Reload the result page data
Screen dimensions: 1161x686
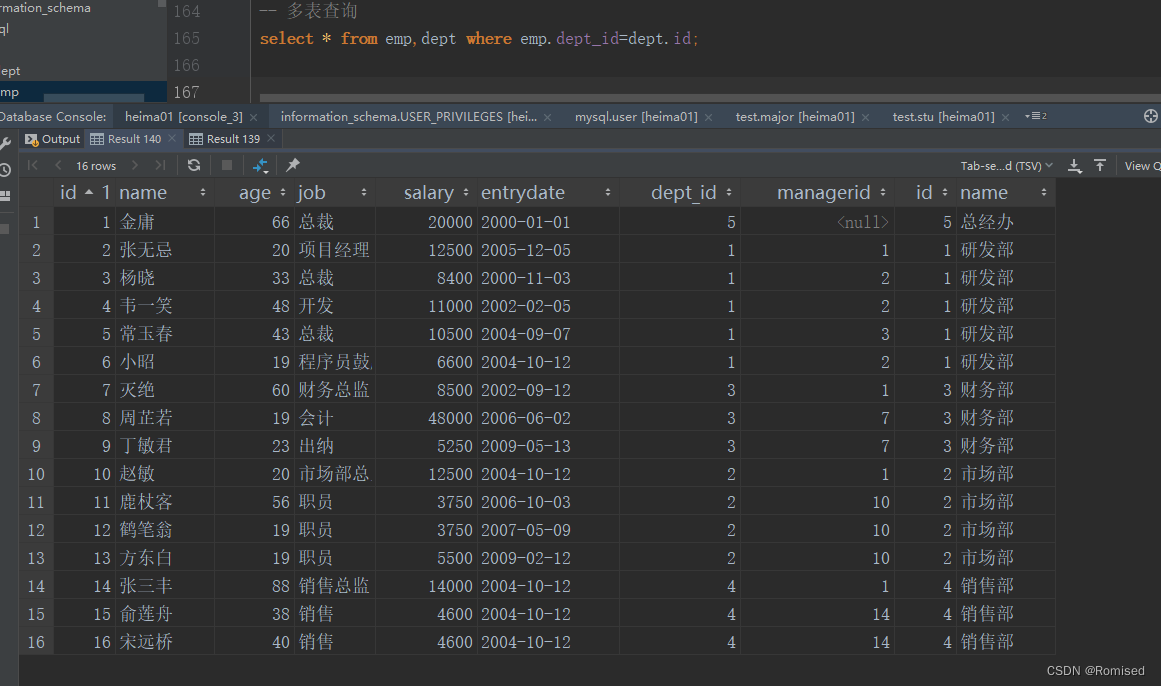(x=194, y=165)
